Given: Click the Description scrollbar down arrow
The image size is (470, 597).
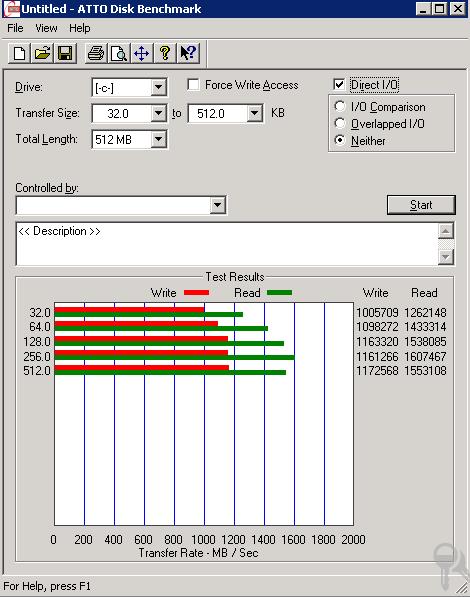Looking at the screenshot, I should click(446, 257).
